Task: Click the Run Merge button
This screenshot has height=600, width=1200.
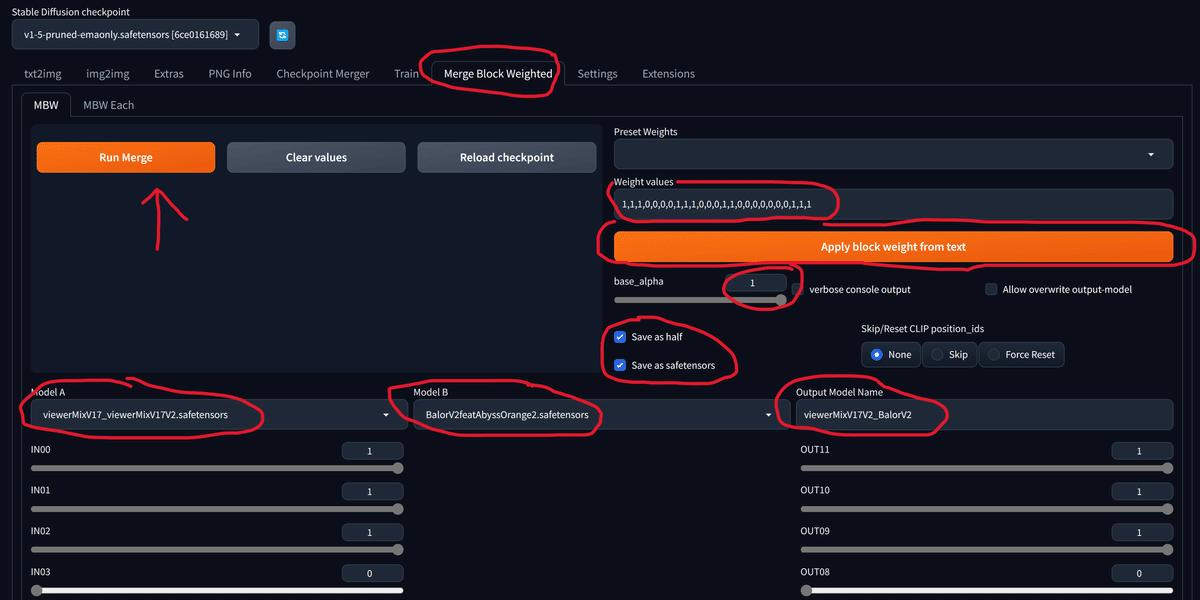Action: [x=126, y=157]
